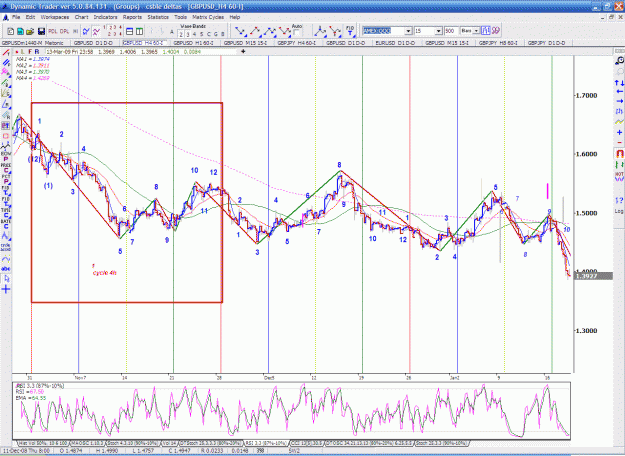
Task: Expand the symbol name dropdown
Action: pyautogui.click(x=408, y=31)
